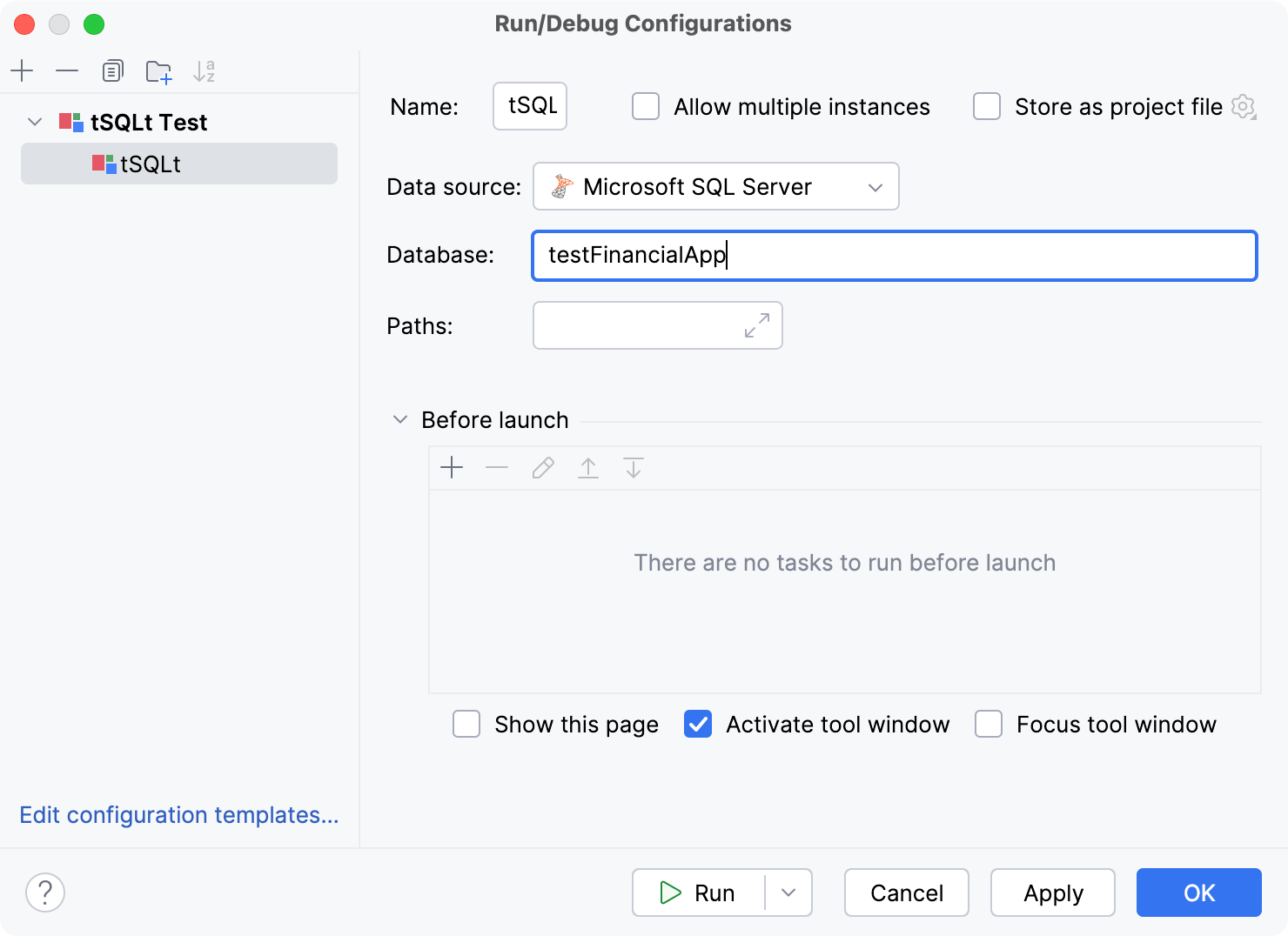This screenshot has width=1288, height=936.
Task: Edit the selected Before launch task
Action: point(542,467)
